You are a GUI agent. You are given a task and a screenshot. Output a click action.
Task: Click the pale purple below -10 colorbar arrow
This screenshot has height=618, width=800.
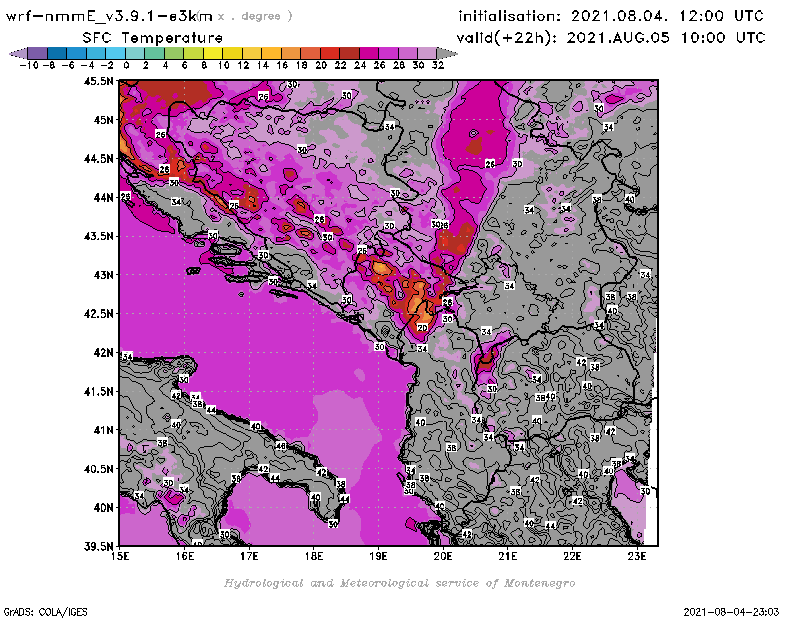click(x=18, y=53)
